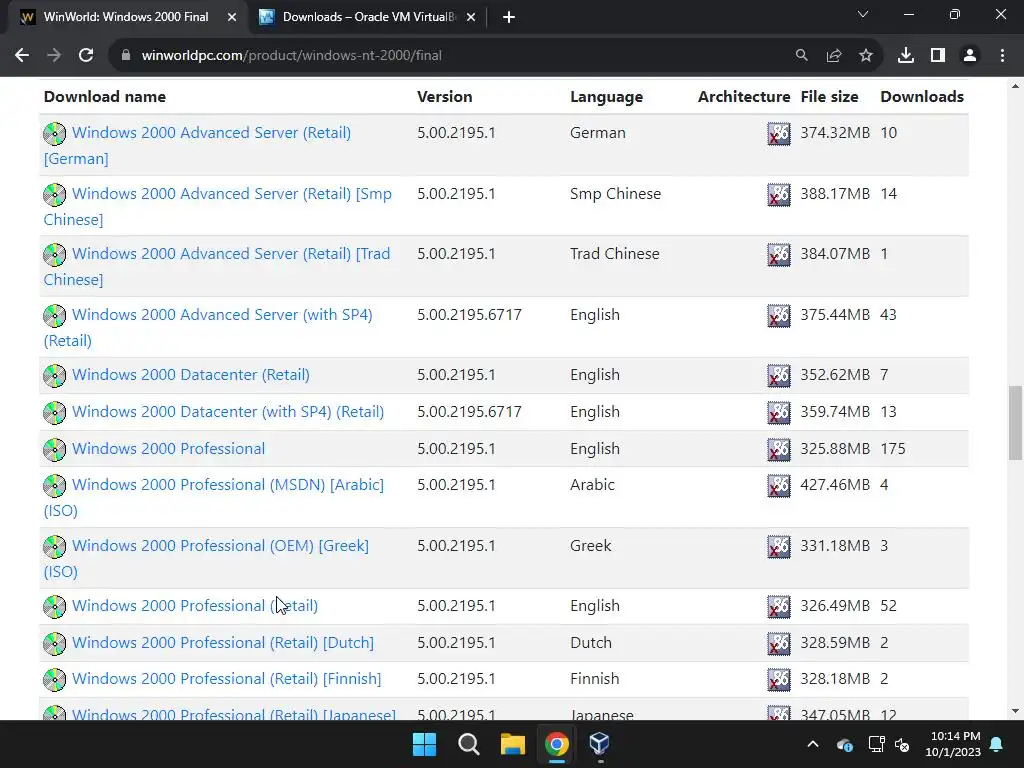Open VirtualBox from the taskbar
This screenshot has height=768, width=1024.
[600, 744]
